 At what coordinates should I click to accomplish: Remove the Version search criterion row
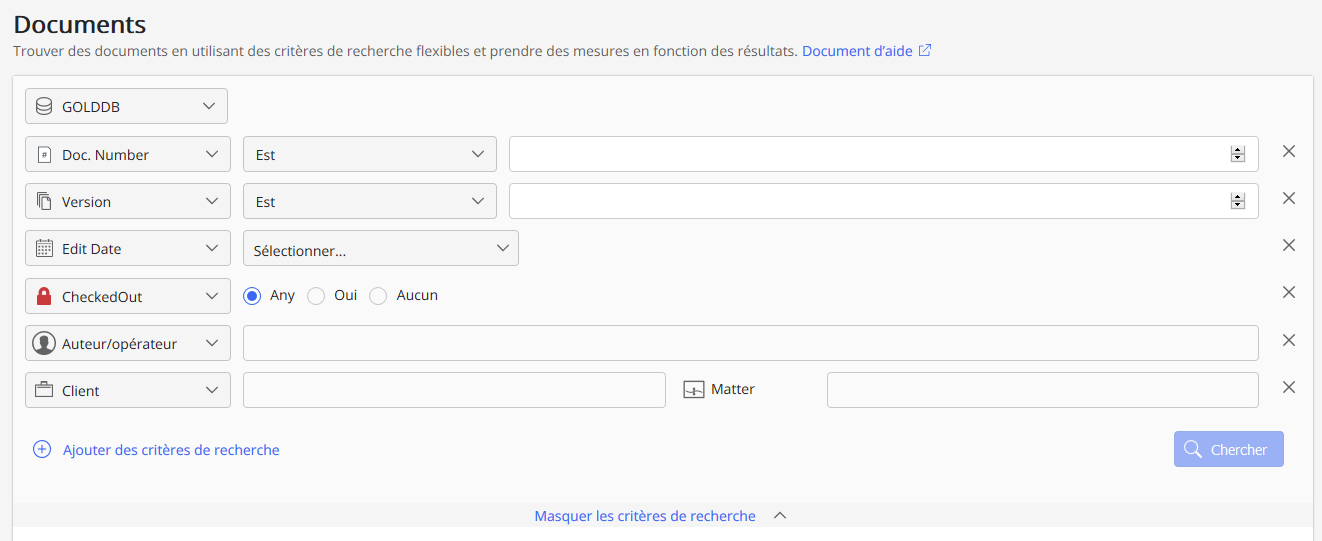pos(1289,198)
